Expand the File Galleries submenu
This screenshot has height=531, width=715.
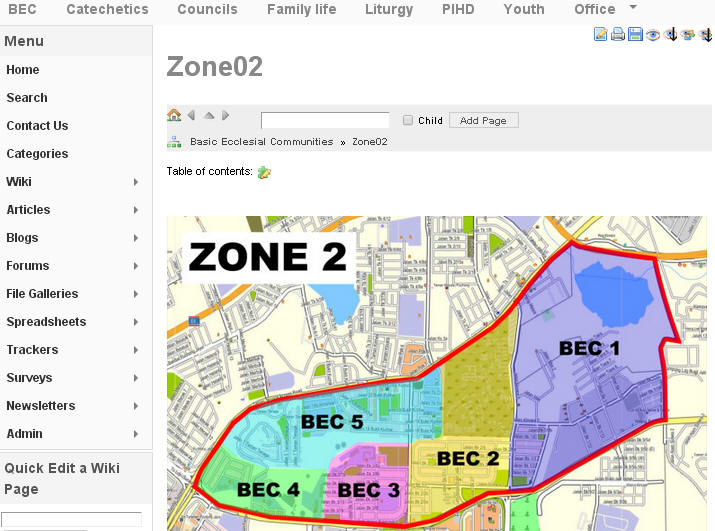point(135,294)
